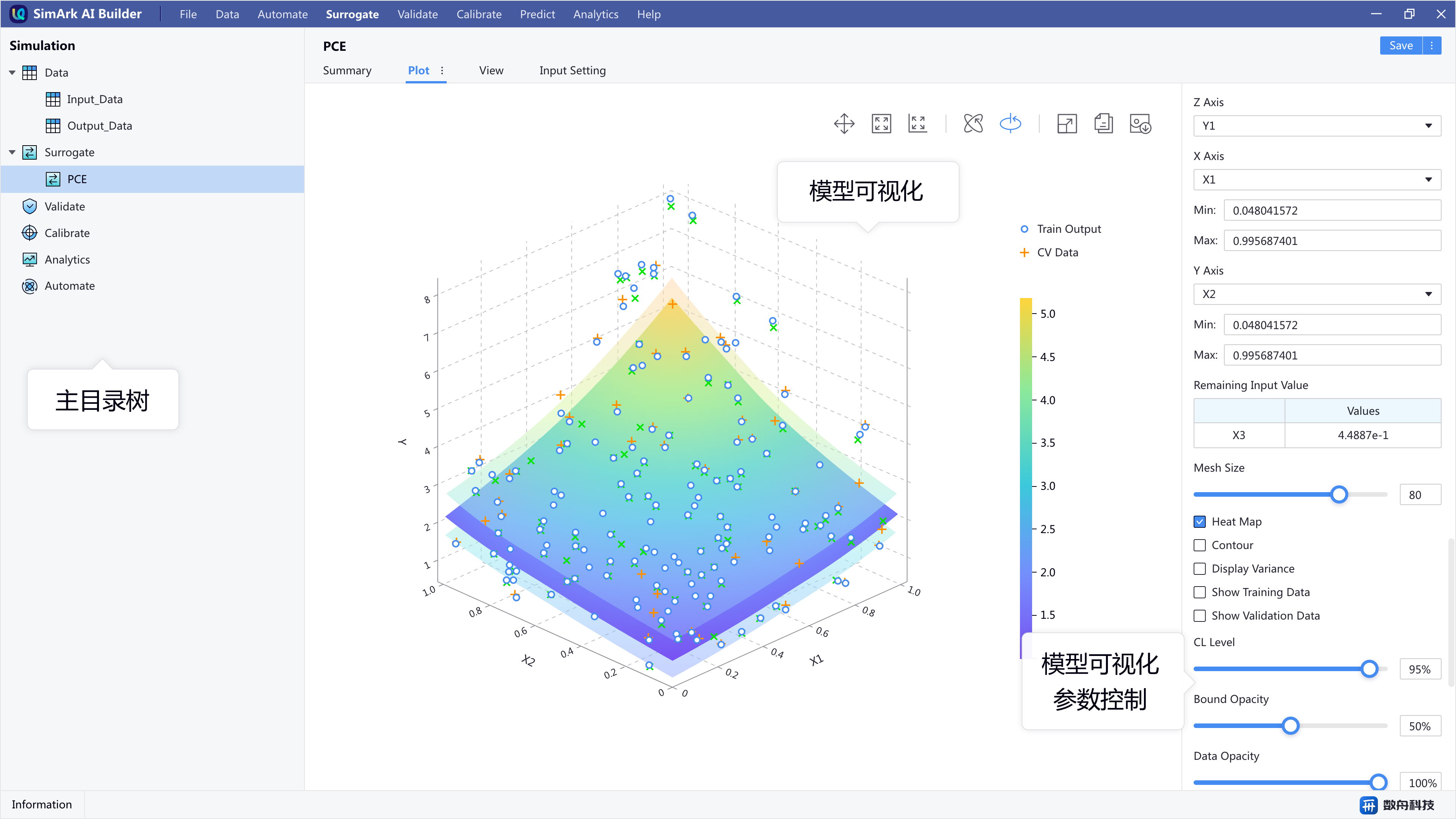Uncheck the Heat Map checkbox
The height and width of the screenshot is (819, 1456).
pos(1199,522)
